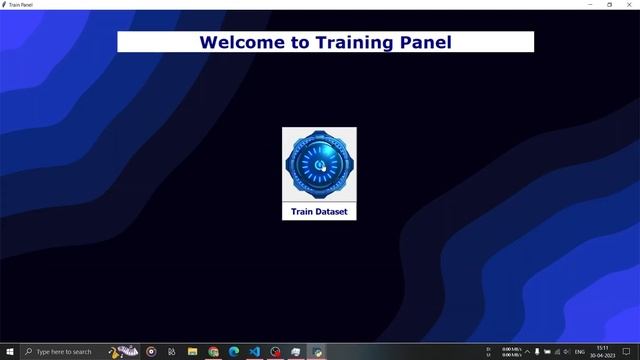The height and width of the screenshot is (360, 640).
Task: Click the Train Dataset gear image button
Action: 319,164
